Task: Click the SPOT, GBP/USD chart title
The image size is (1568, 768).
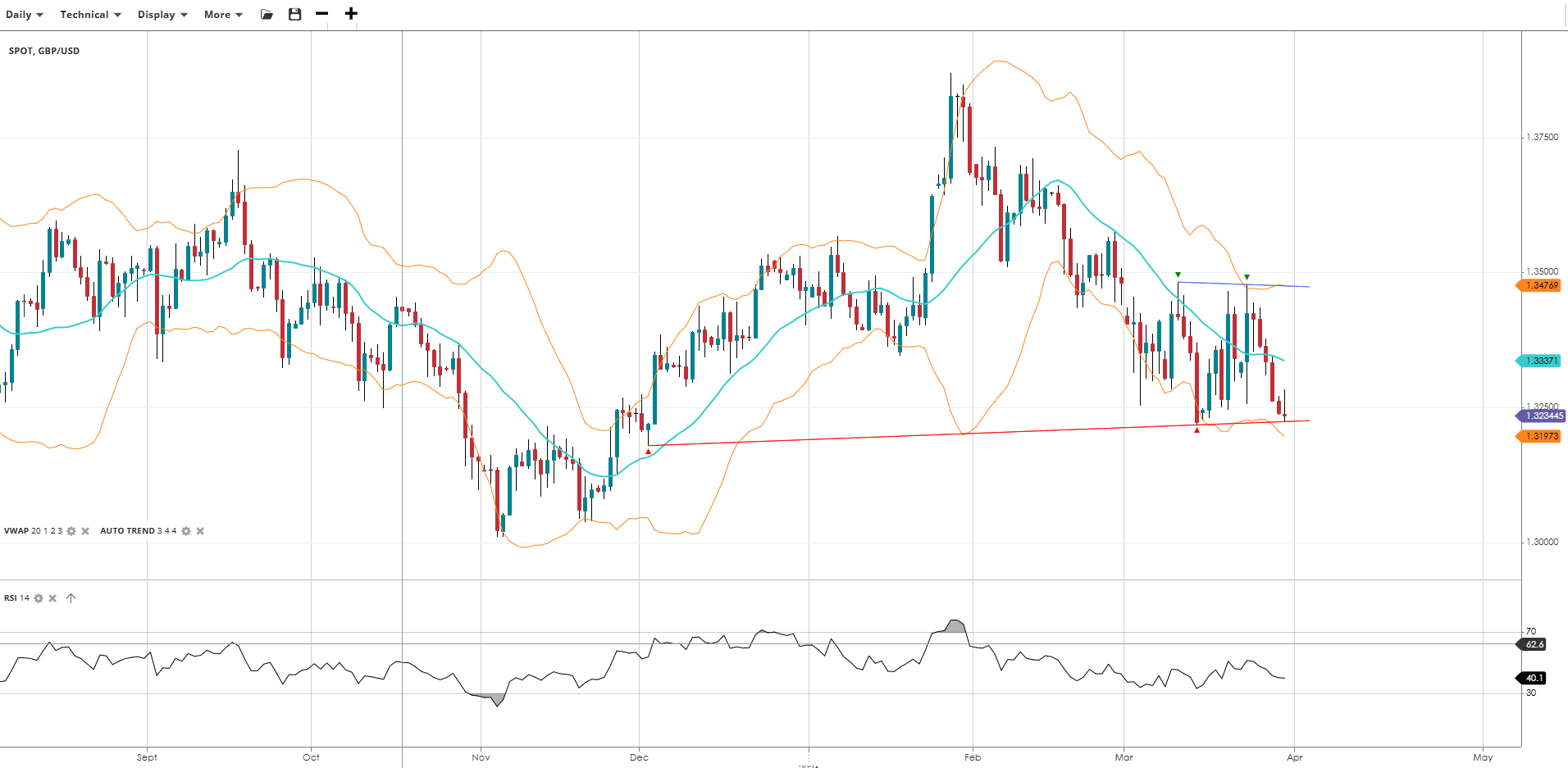Action: pyautogui.click(x=44, y=51)
